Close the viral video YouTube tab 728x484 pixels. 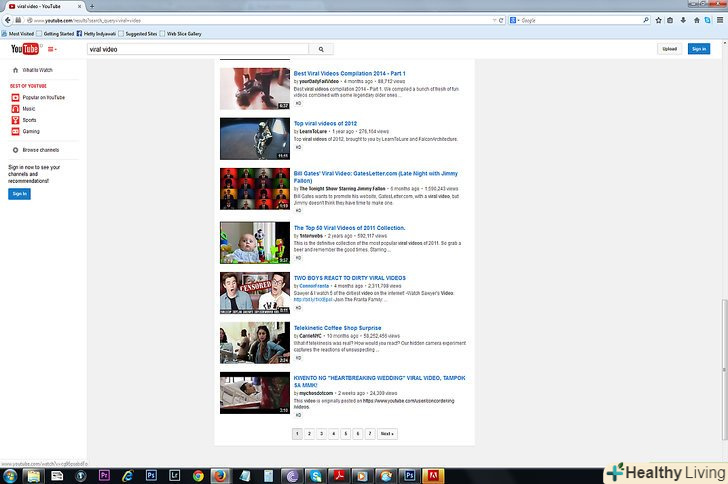(79, 7)
